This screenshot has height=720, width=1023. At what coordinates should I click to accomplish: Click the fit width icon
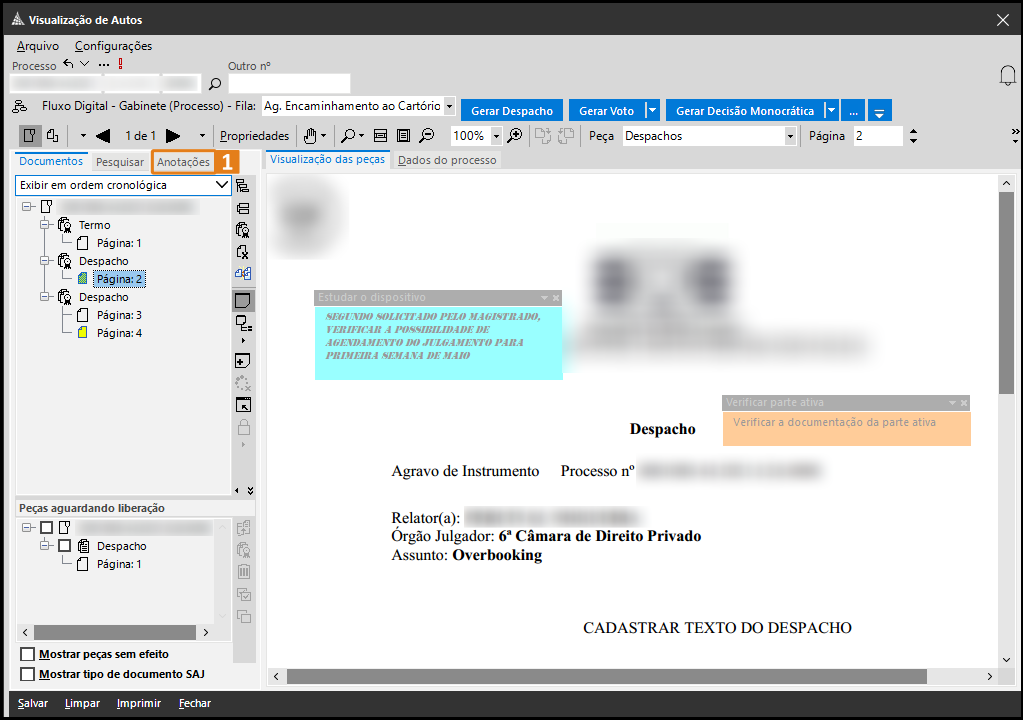(x=380, y=136)
